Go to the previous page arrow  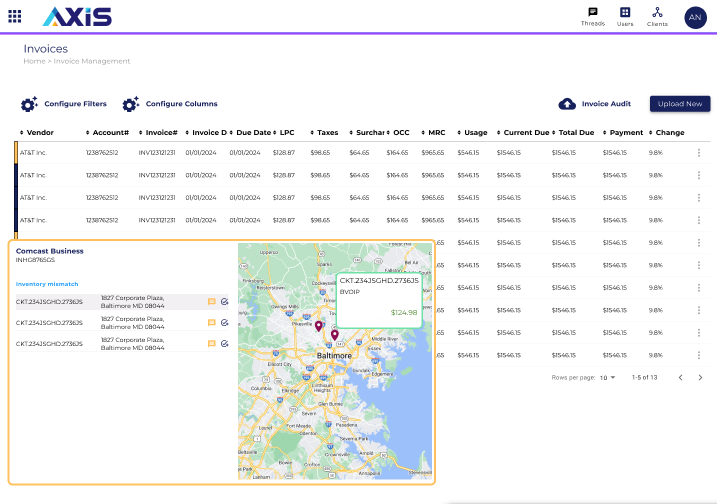pos(680,378)
